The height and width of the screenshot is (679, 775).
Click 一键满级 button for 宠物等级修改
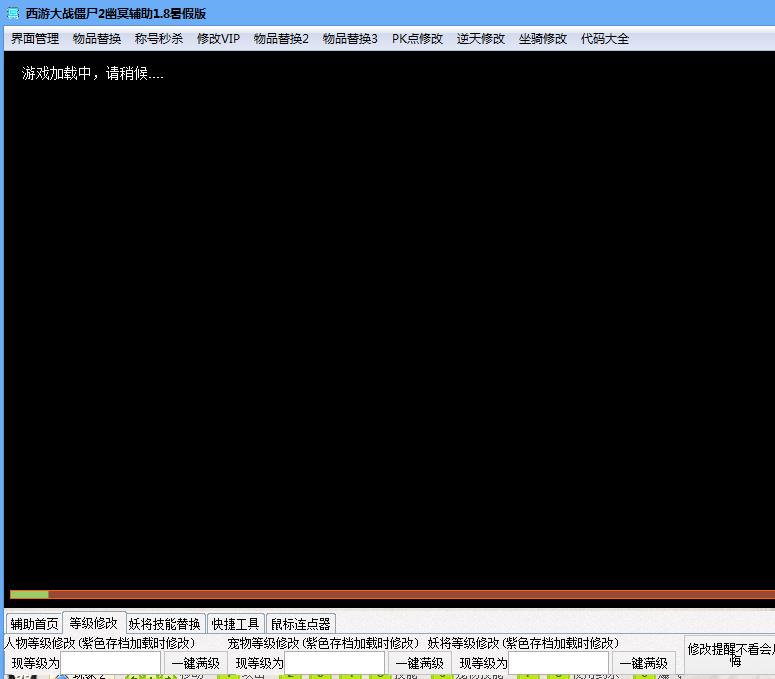coord(420,663)
